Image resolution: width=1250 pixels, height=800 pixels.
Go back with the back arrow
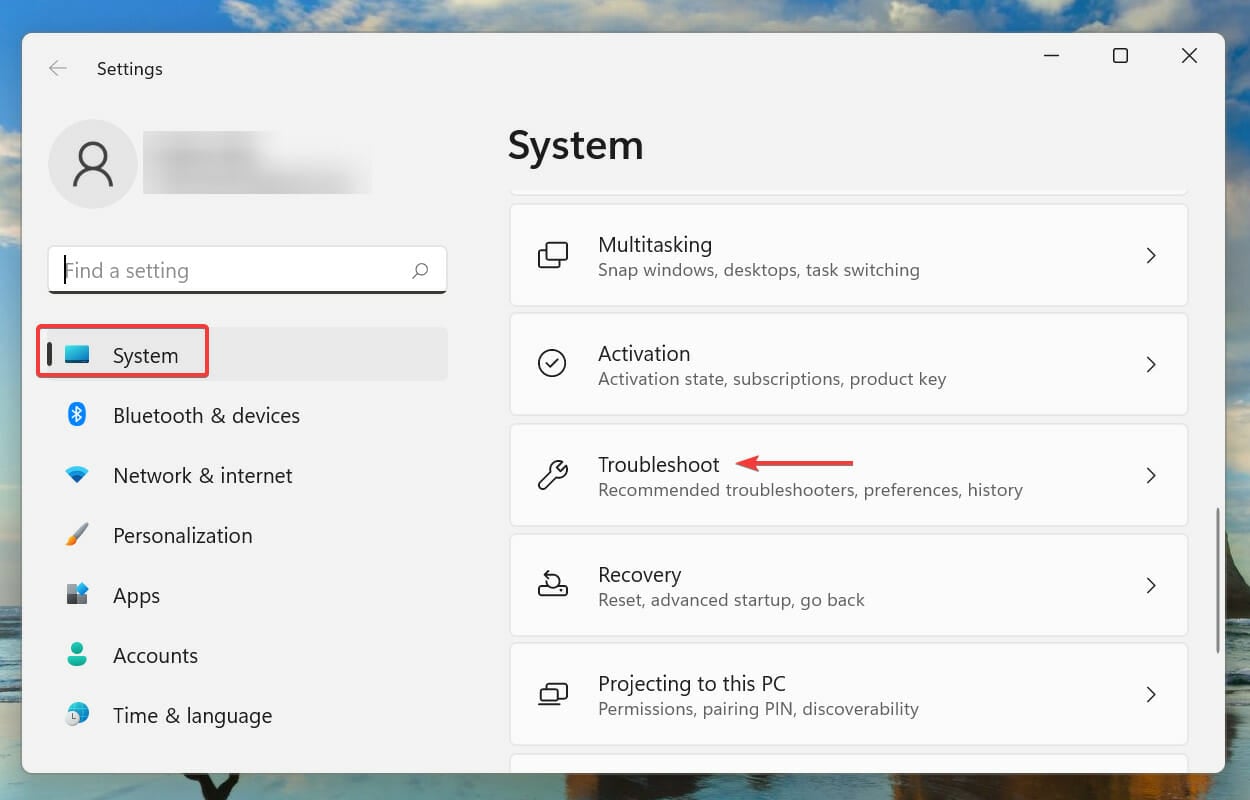click(58, 68)
